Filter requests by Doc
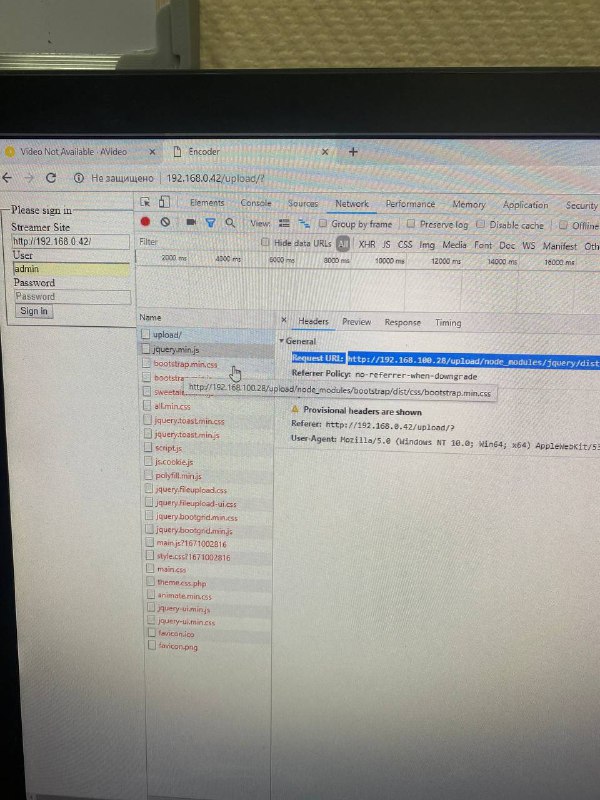600x800 pixels. coord(507,246)
